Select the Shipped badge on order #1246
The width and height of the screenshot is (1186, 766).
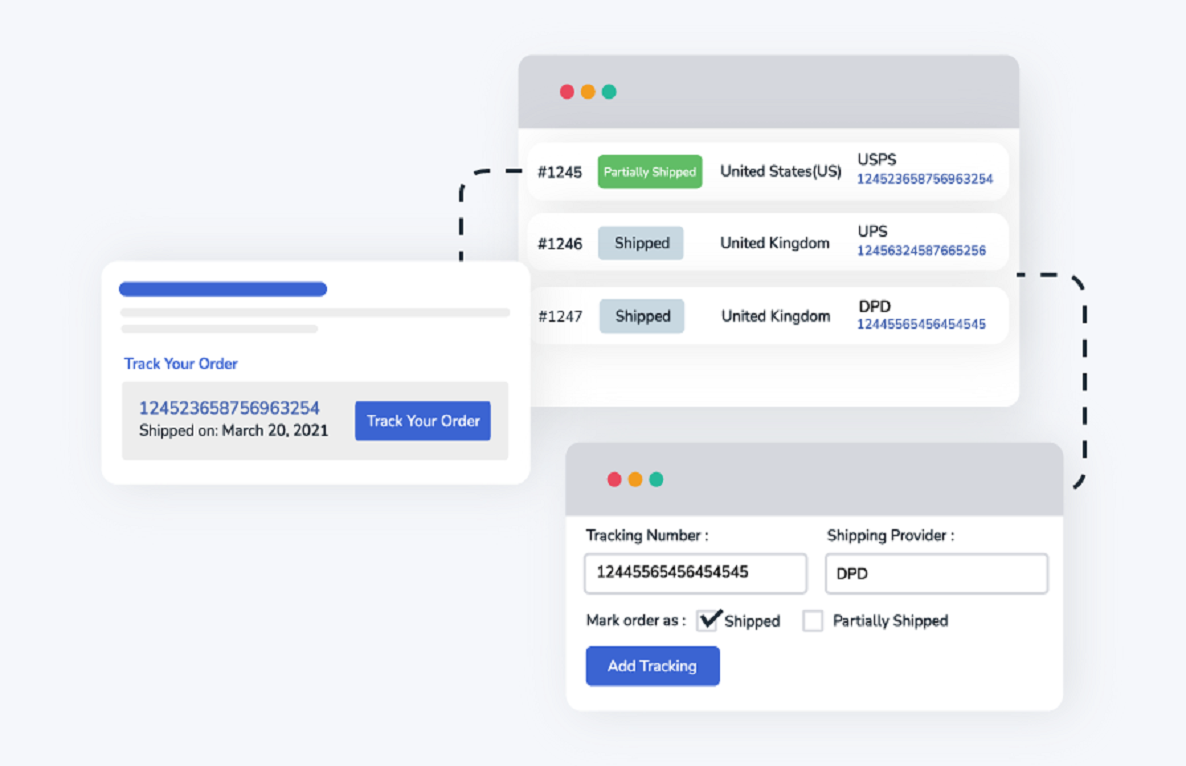640,242
